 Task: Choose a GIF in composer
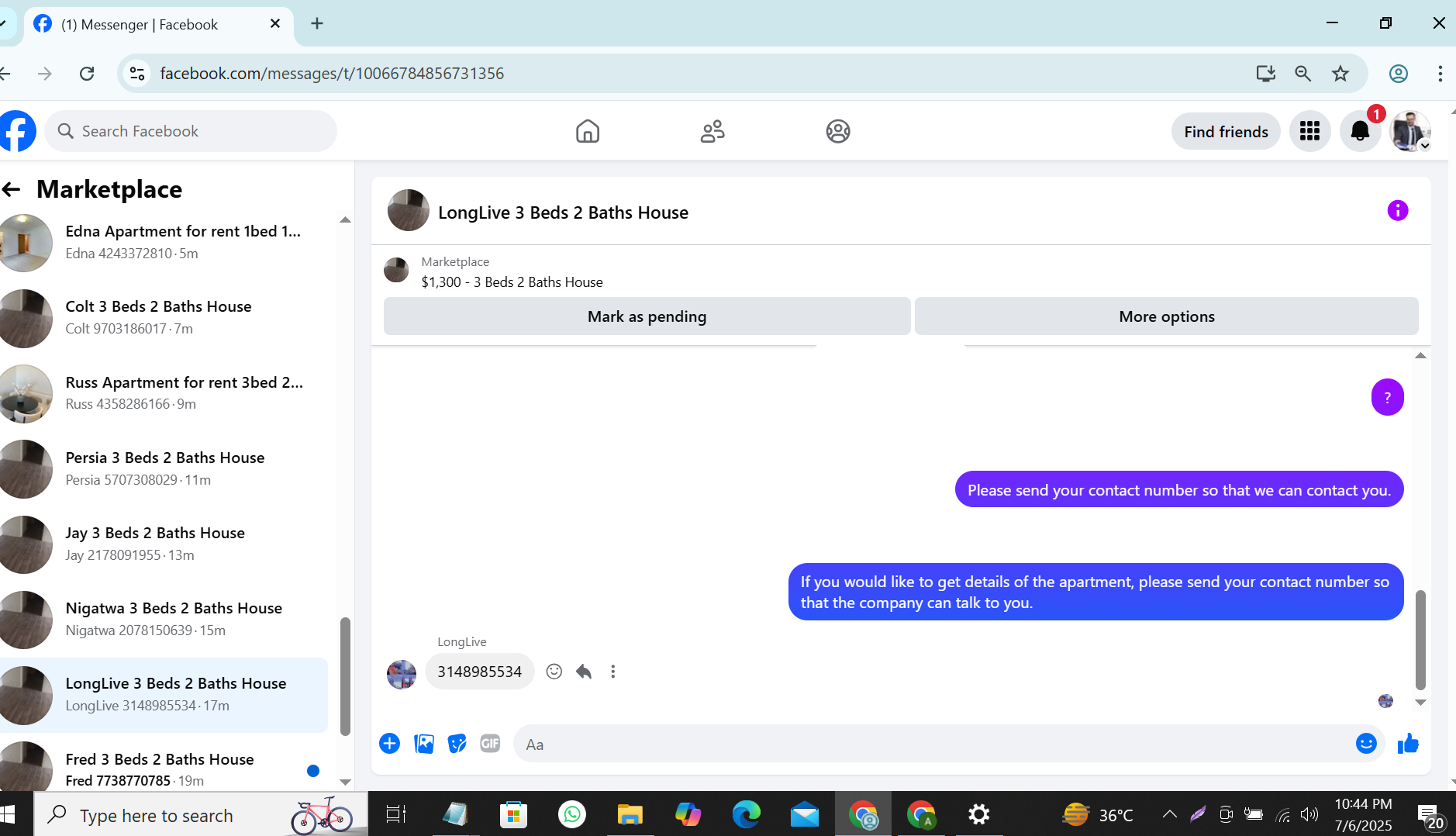point(490,744)
